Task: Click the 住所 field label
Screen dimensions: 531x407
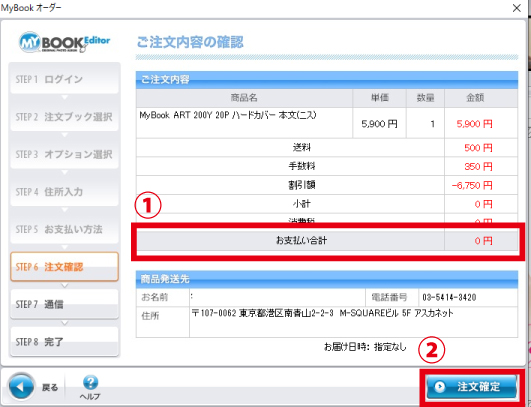Action: pyautogui.click(x=150, y=316)
